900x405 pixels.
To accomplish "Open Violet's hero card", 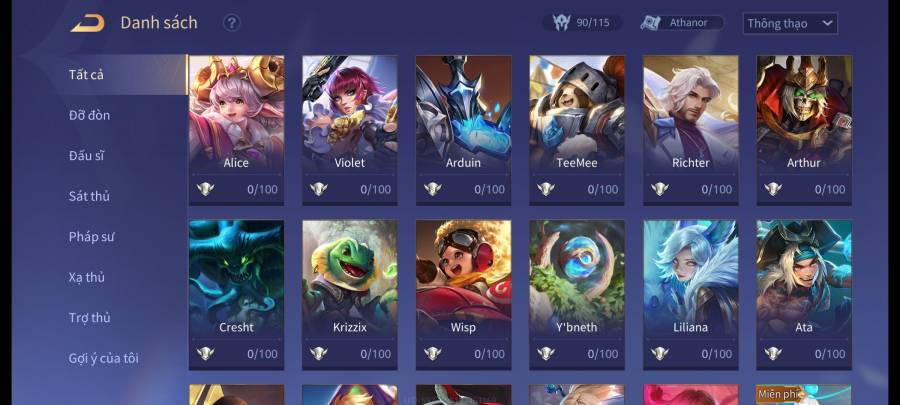I will 350,130.
